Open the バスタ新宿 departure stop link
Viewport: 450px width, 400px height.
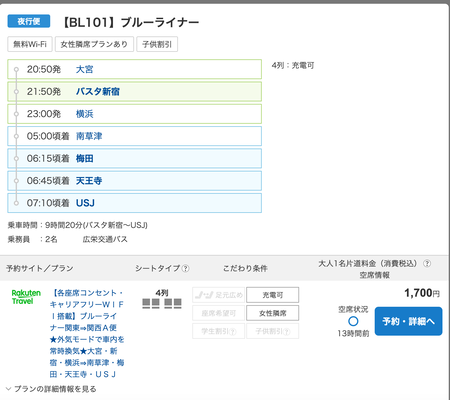click(98, 92)
